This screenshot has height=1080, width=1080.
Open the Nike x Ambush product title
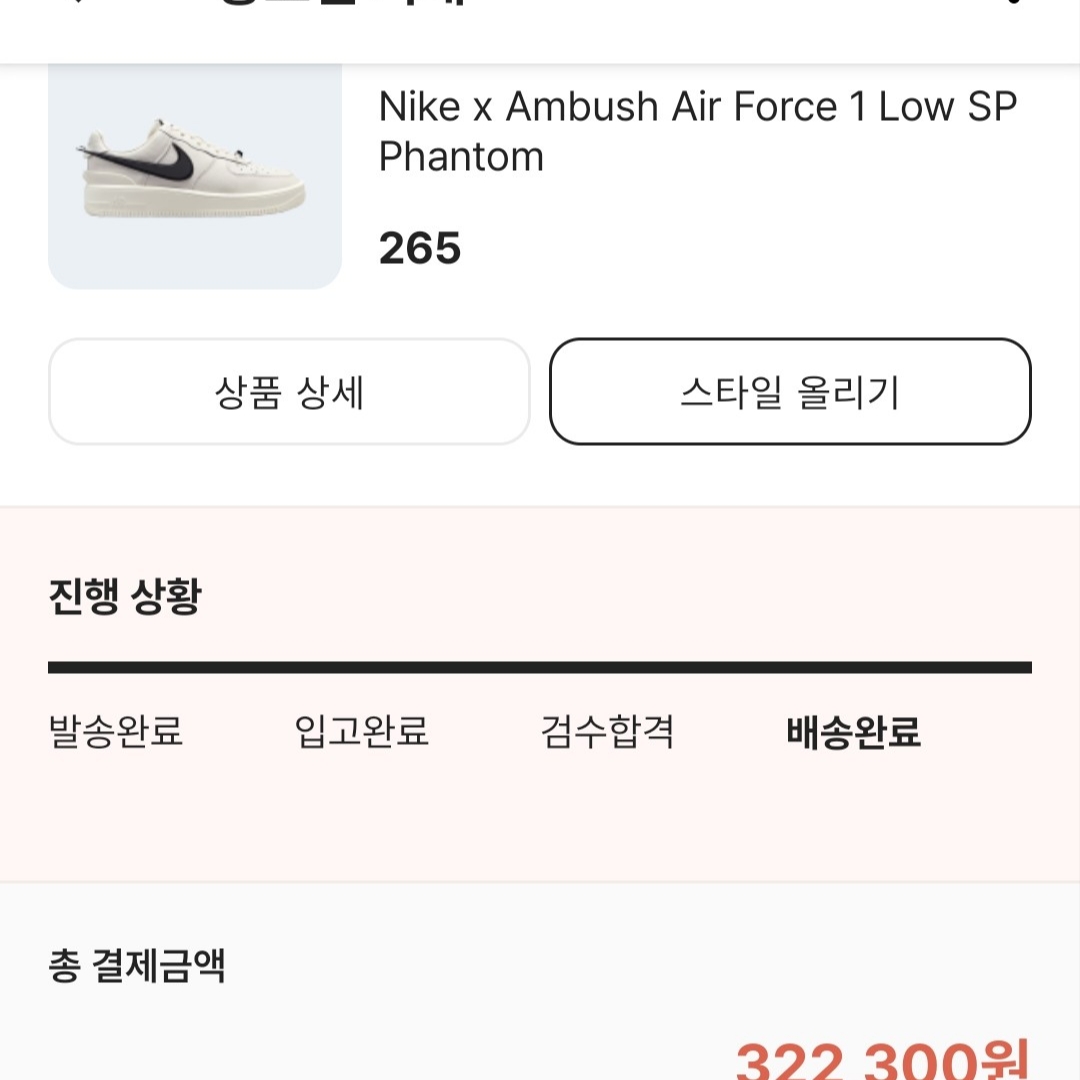pos(698,131)
